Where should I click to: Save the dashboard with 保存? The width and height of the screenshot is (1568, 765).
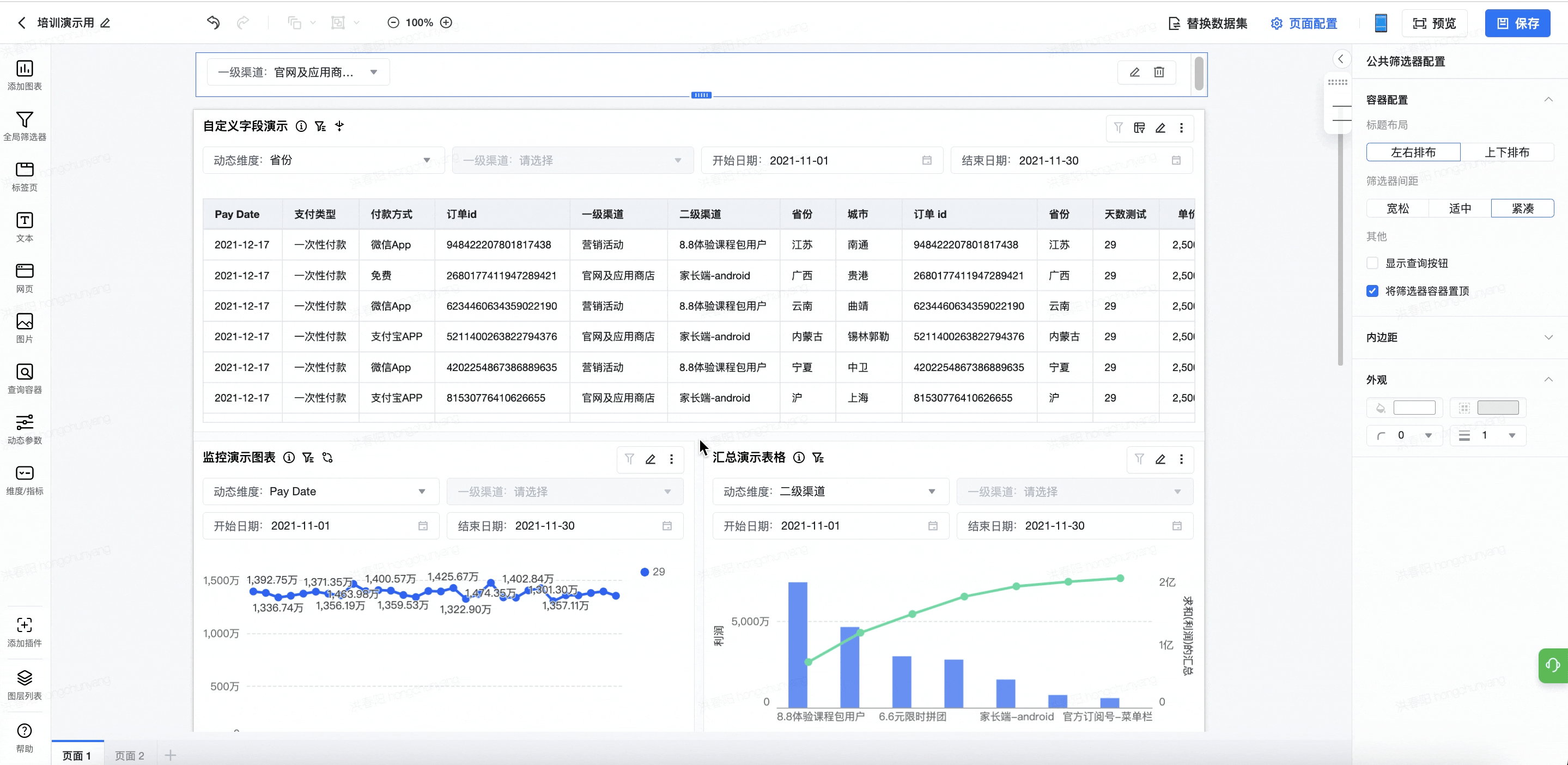[1517, 23]
